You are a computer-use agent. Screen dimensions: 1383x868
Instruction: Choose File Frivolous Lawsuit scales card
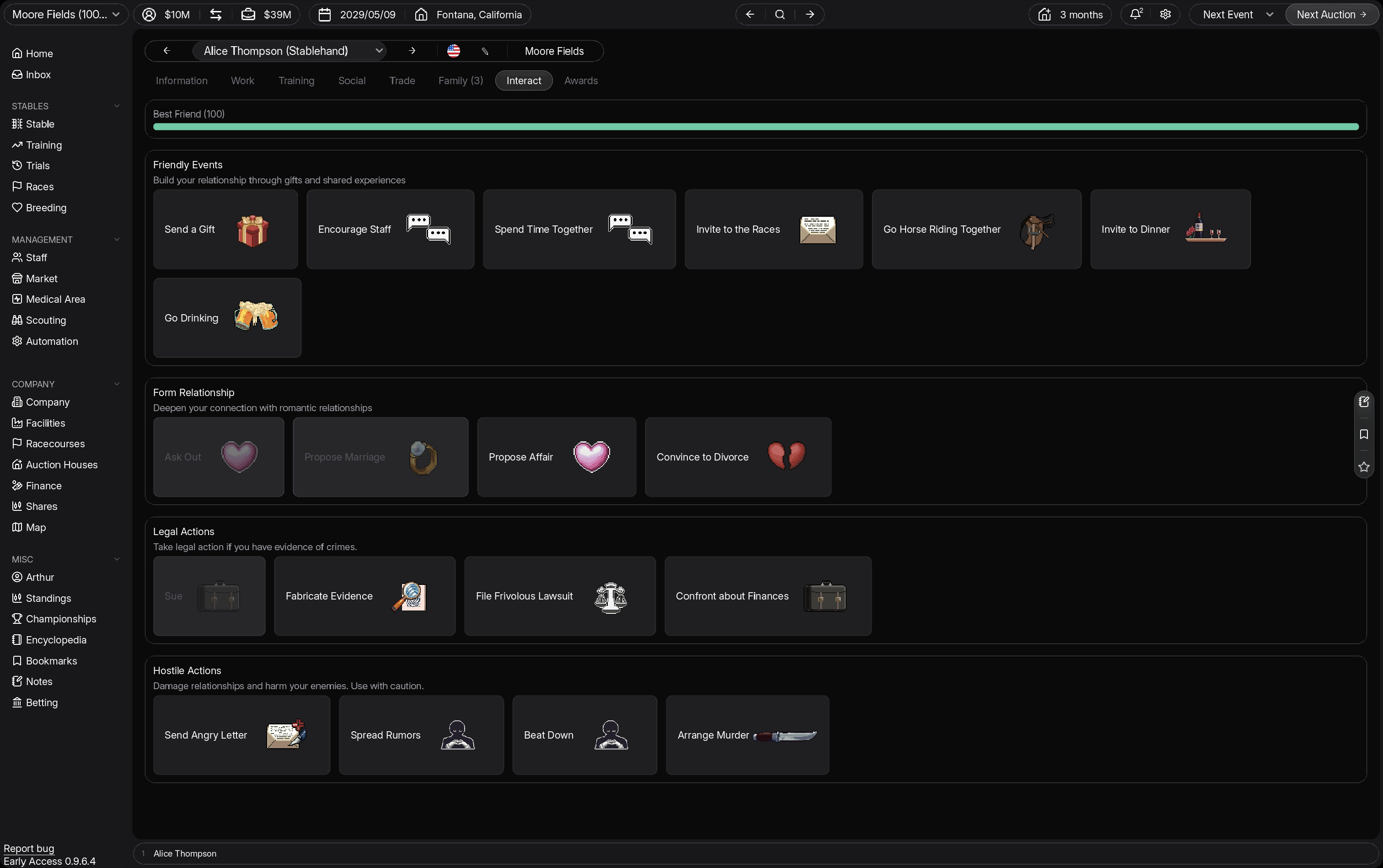(560, 596)
